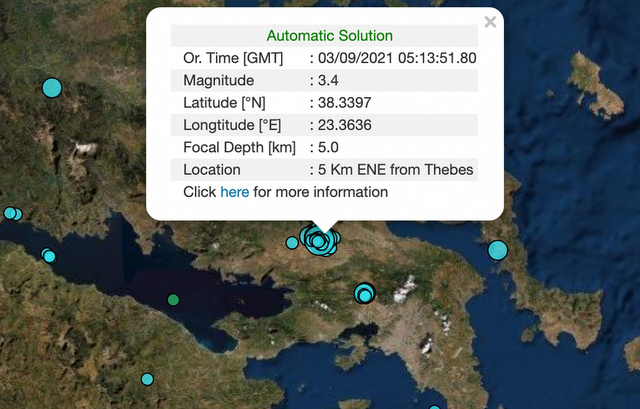This screenshot has width=640, height=409.
Task: Close the earthquake info popup
Action: coord(489,22)
